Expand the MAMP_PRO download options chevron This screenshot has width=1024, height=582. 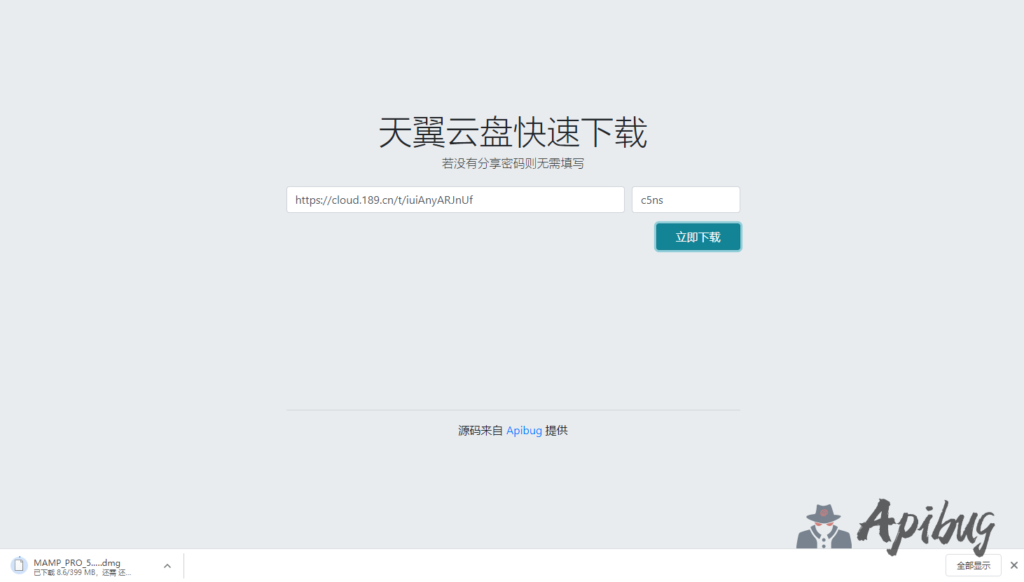[x=167, y=566]
